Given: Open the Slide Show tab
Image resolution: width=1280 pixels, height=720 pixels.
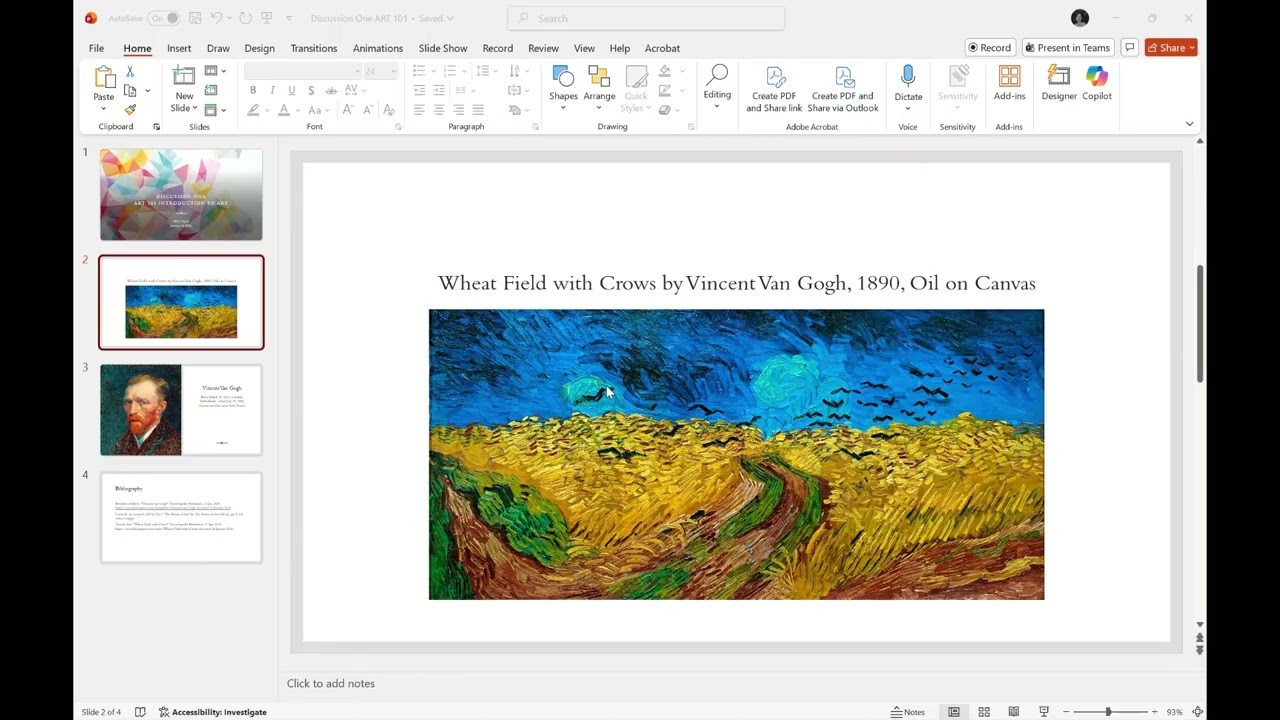Looking at the screenshot, I should (x=443, y=48).
